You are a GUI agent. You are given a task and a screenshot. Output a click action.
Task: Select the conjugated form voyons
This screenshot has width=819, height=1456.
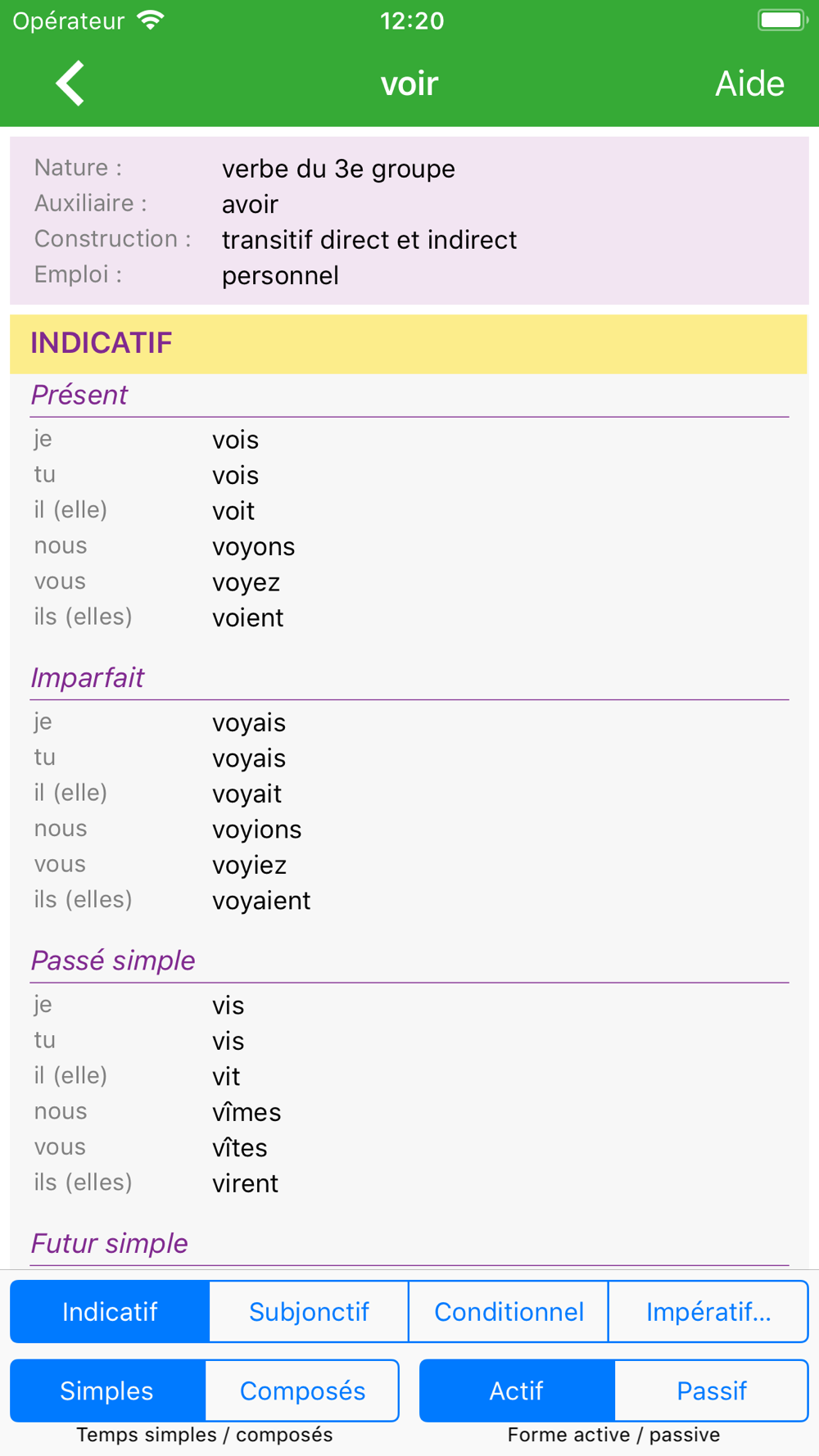tap(254, 547)
